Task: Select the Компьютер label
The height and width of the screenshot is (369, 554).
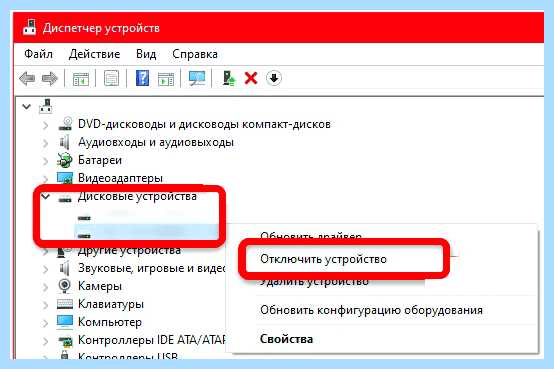Action: pos(110,322)
